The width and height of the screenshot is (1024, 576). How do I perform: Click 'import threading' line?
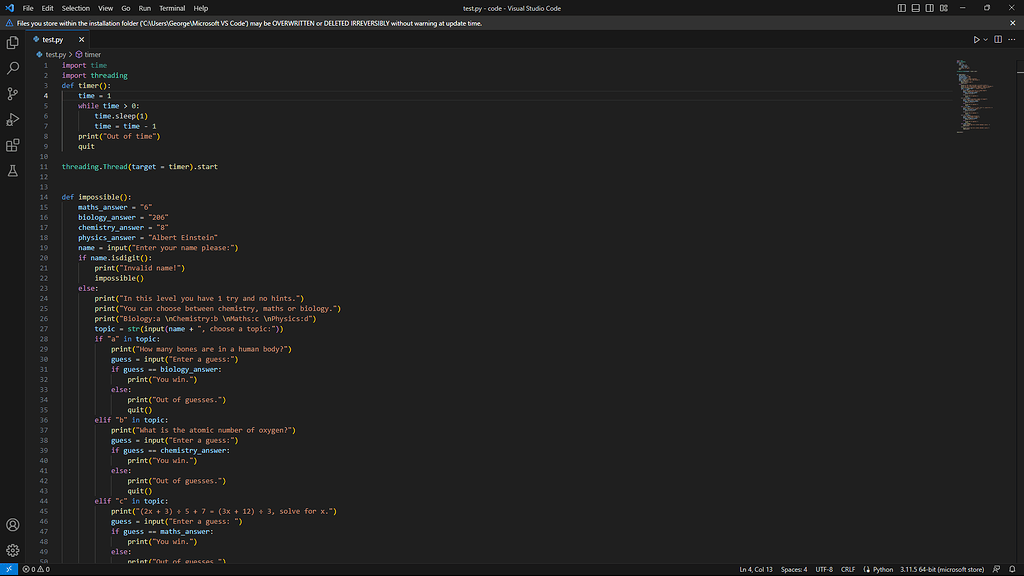[95, 76]
